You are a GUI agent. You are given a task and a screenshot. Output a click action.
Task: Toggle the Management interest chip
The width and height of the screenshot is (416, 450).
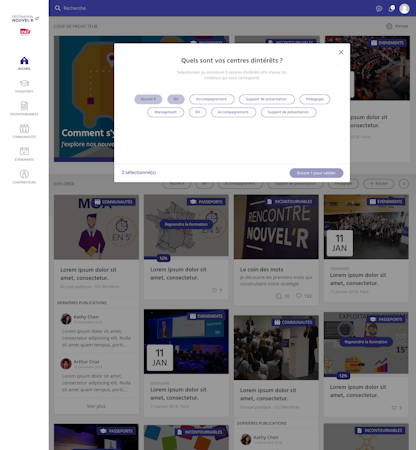pos(166,112)
